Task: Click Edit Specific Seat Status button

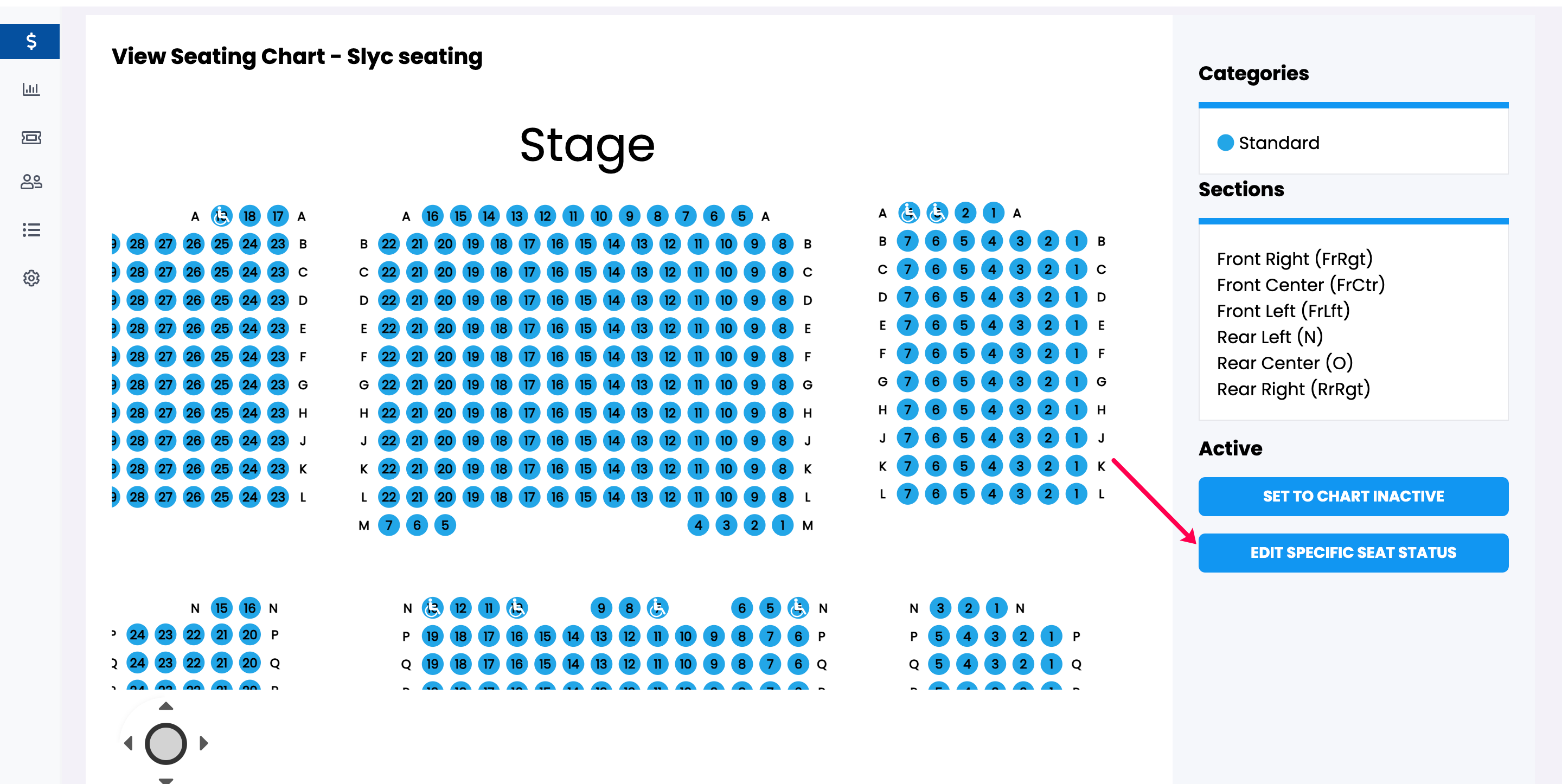Action: 1353,552
